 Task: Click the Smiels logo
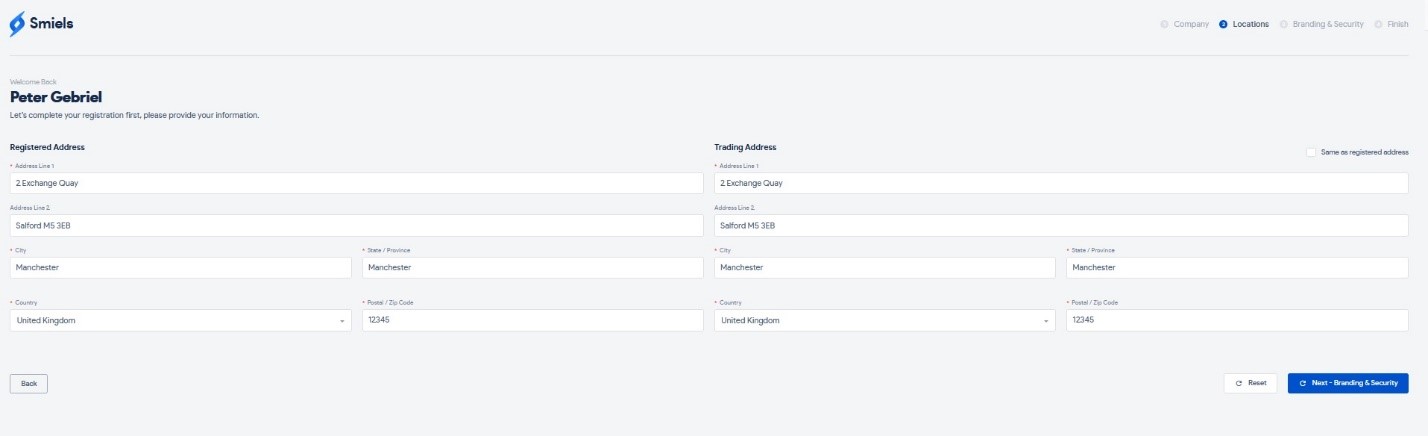(x=41, y=23)
